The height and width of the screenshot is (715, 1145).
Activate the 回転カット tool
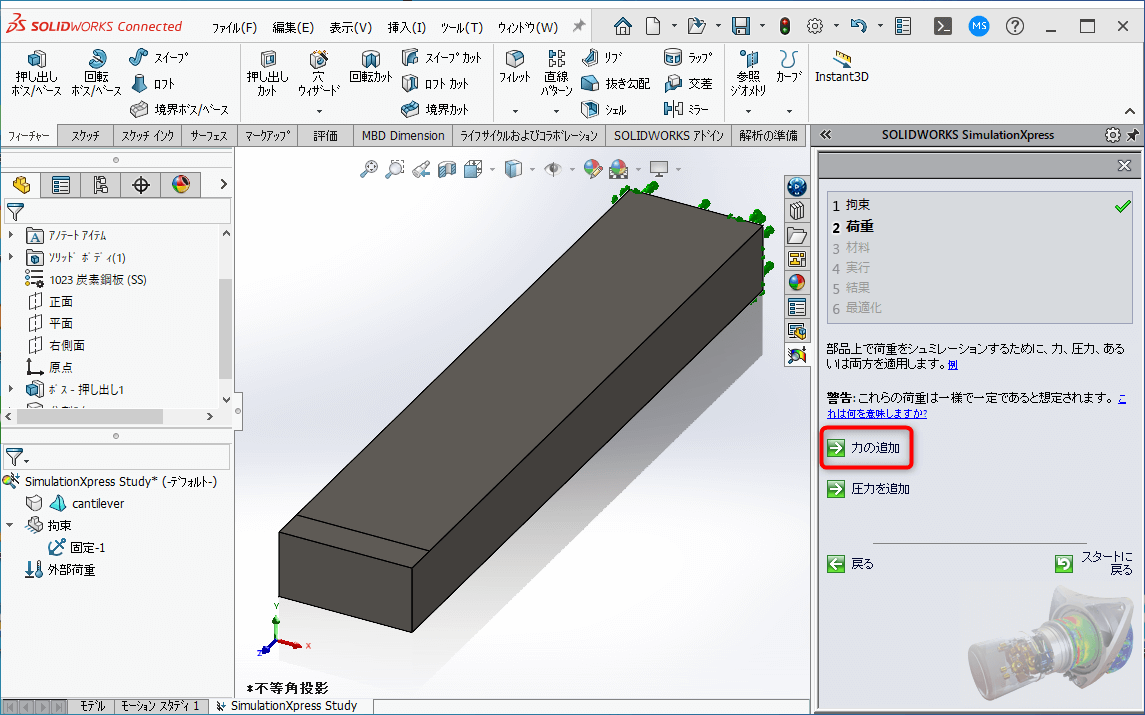(370, 70)
